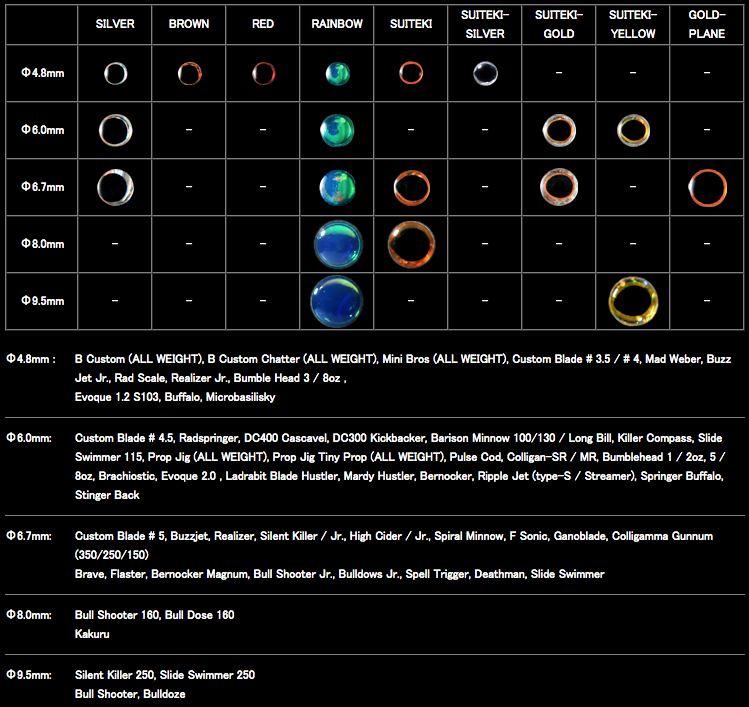Click the Suiteki-Silver 4.8mm eye image
Screen dimensions: 749x707
click(x=485, y=74)
